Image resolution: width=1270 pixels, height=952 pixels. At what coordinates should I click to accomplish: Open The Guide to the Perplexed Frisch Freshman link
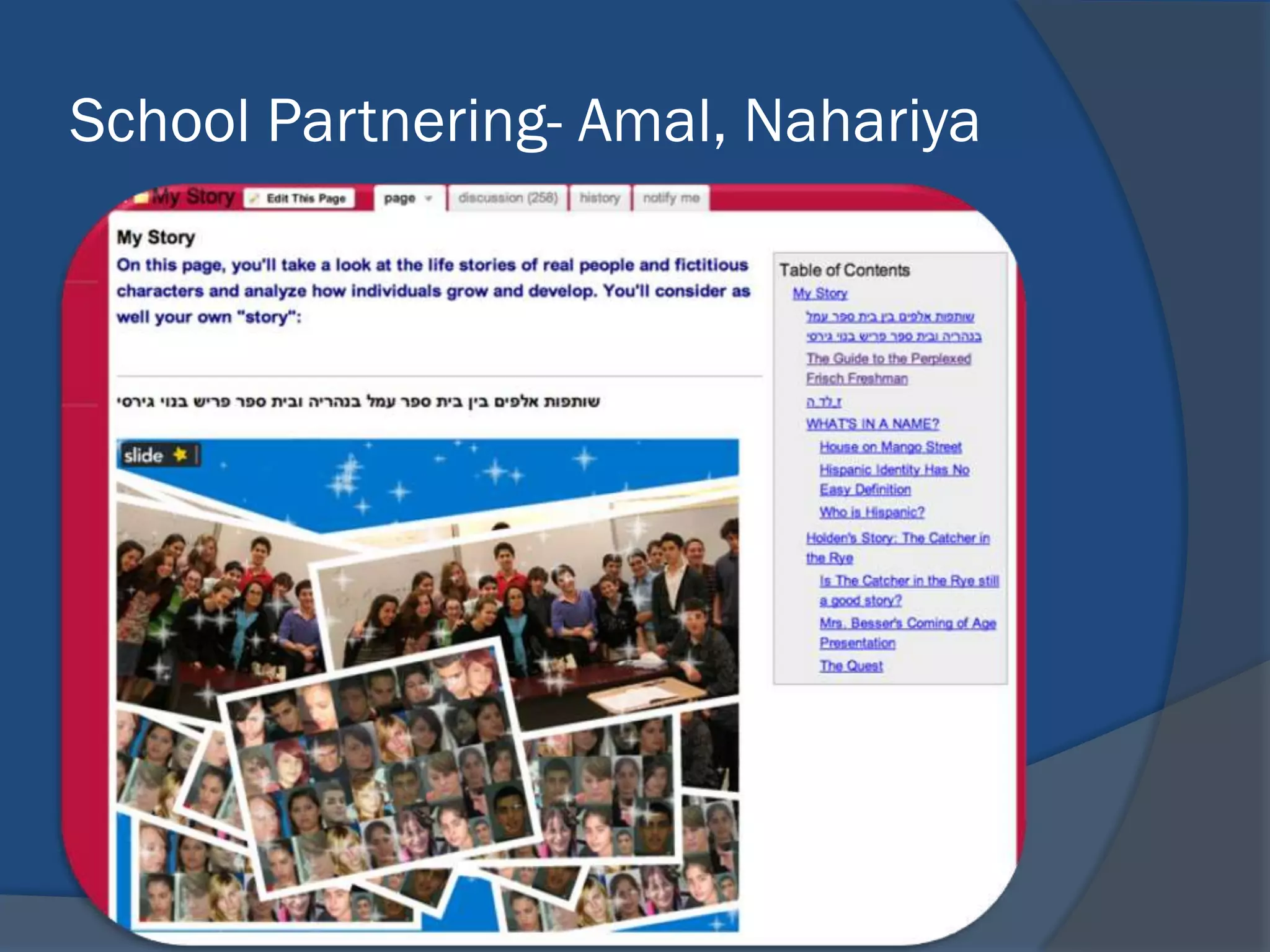coord(889,368)
